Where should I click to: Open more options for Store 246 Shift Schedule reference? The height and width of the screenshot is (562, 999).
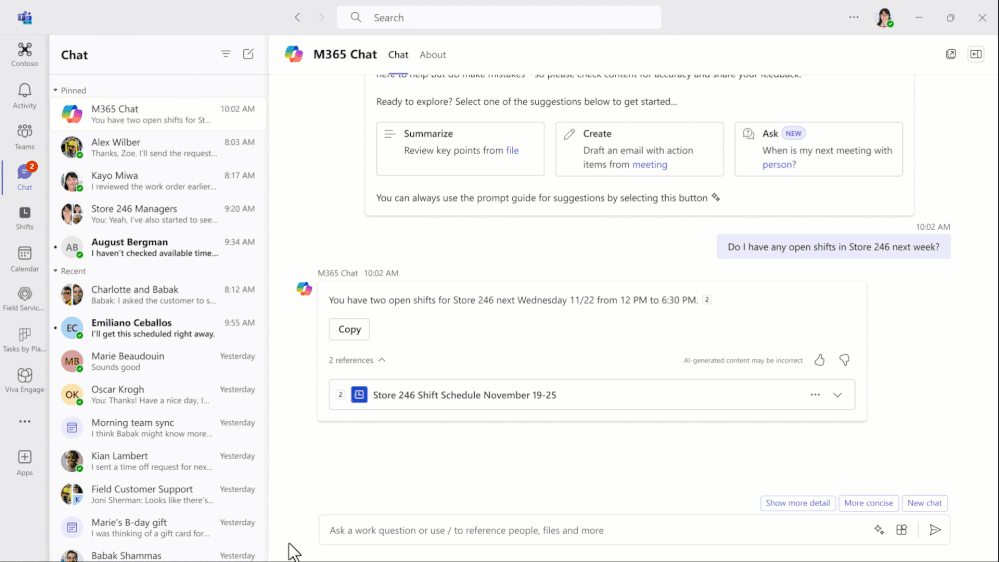(815, 394)
